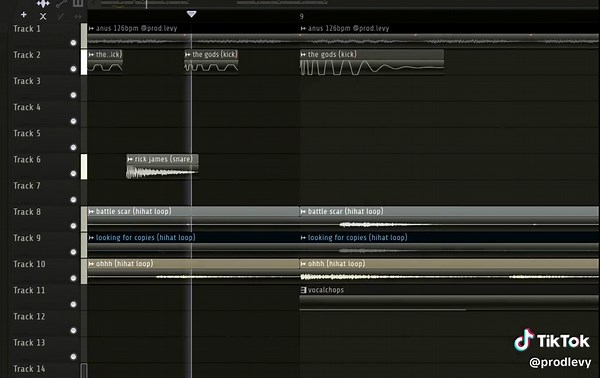This screenshot has height=378, width=600.
Task: Open menu of truncated the..ick clip
Action: [91, 55]
